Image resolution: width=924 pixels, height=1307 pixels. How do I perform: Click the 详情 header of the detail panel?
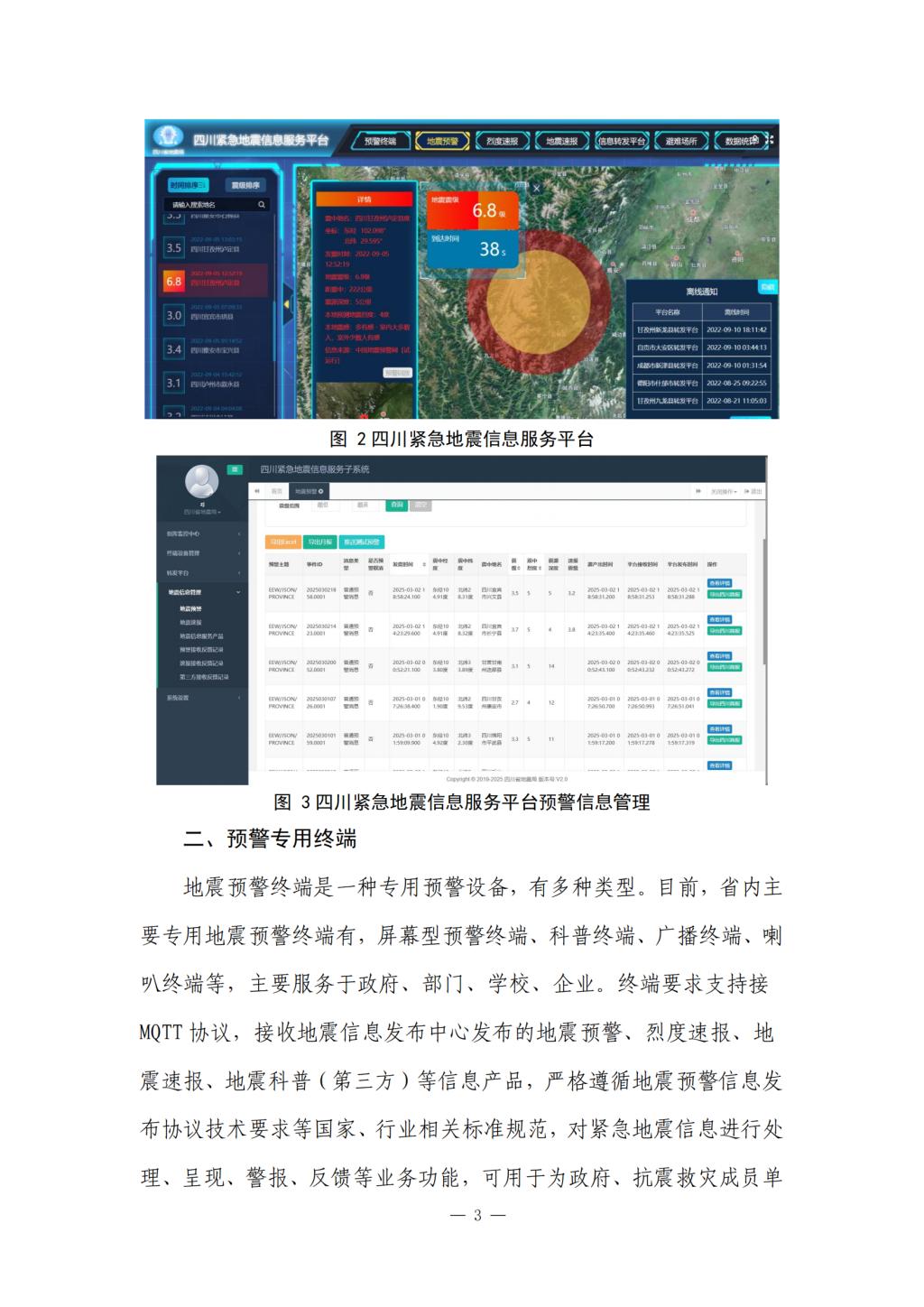click(365, 199)
